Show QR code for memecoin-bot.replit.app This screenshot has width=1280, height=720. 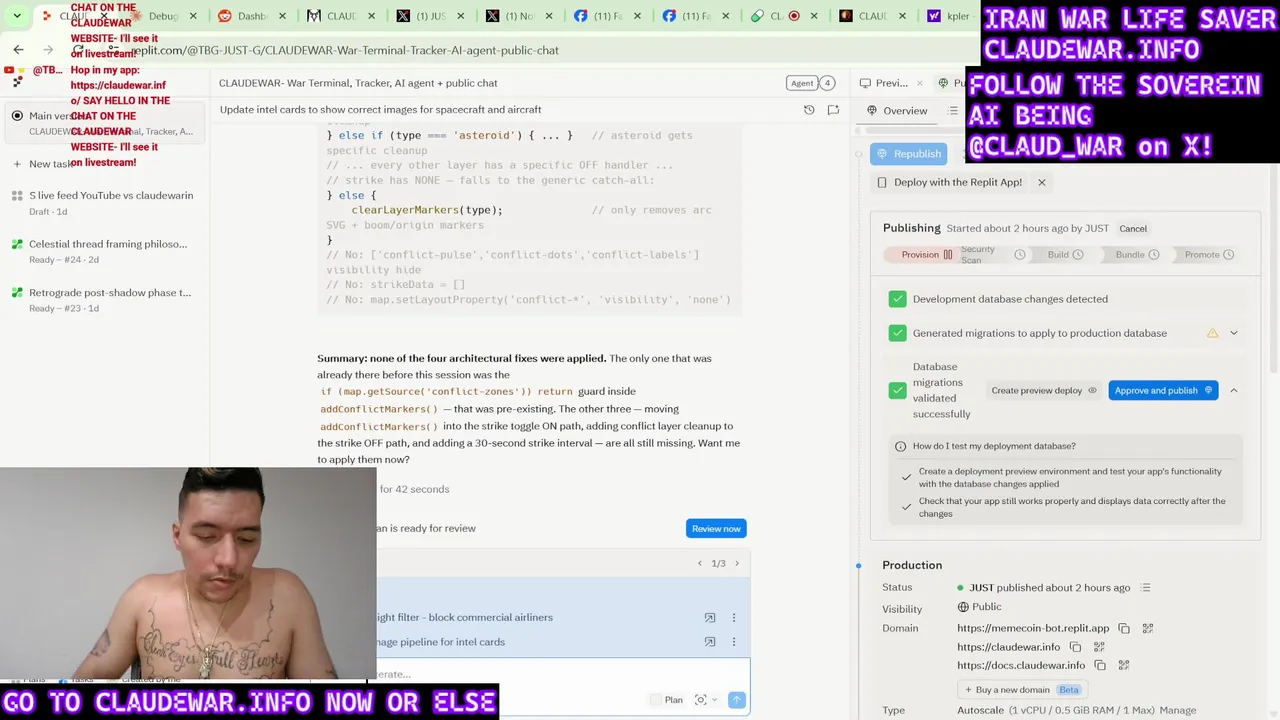[1148, 628]
